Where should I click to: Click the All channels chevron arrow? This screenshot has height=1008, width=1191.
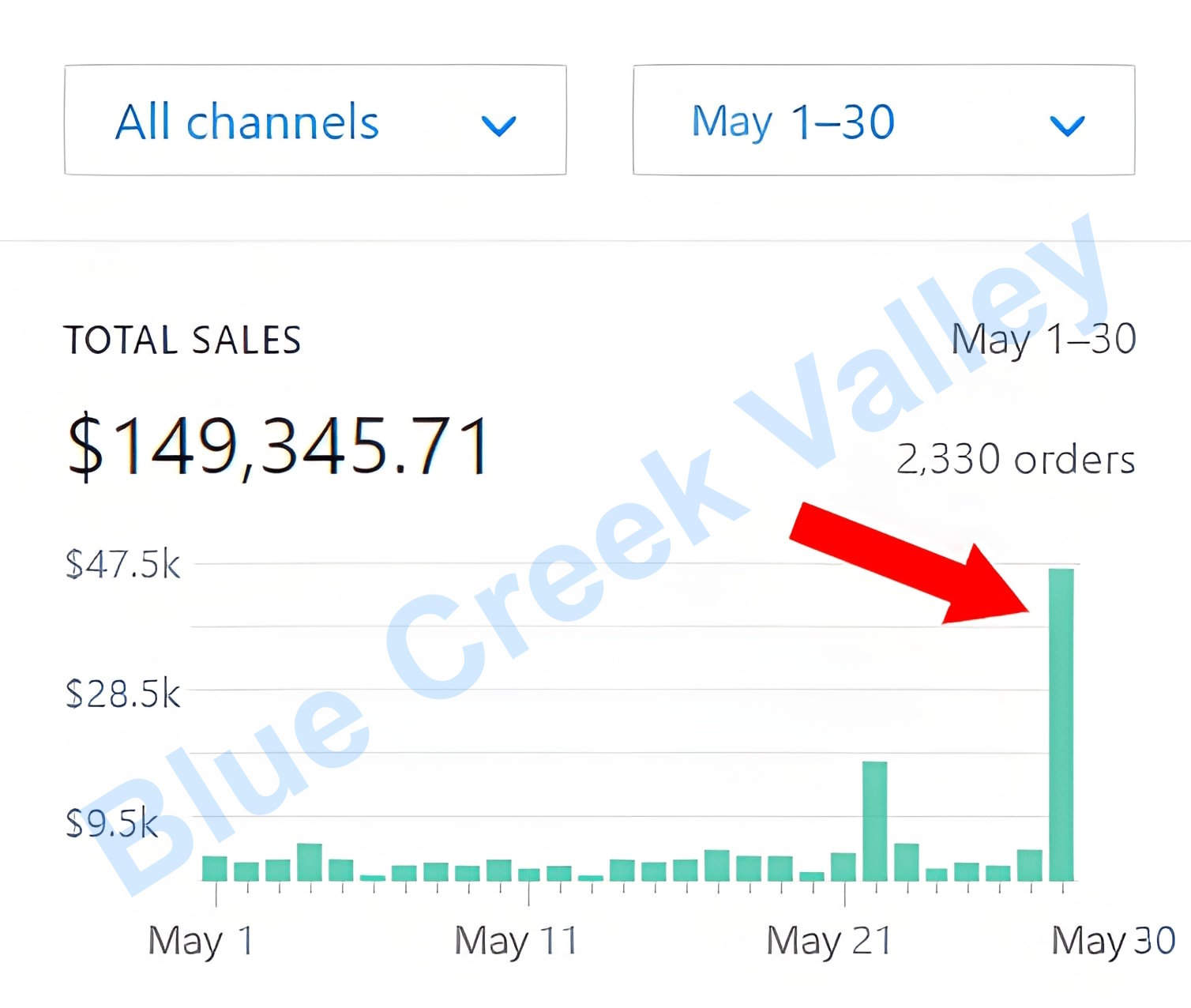coord(498,126)
